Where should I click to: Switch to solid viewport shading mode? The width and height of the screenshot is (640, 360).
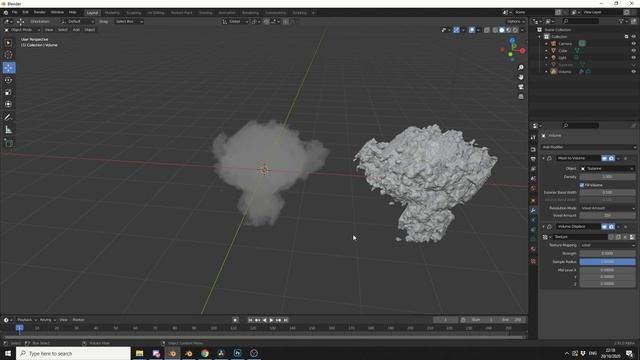pos(502,30)
